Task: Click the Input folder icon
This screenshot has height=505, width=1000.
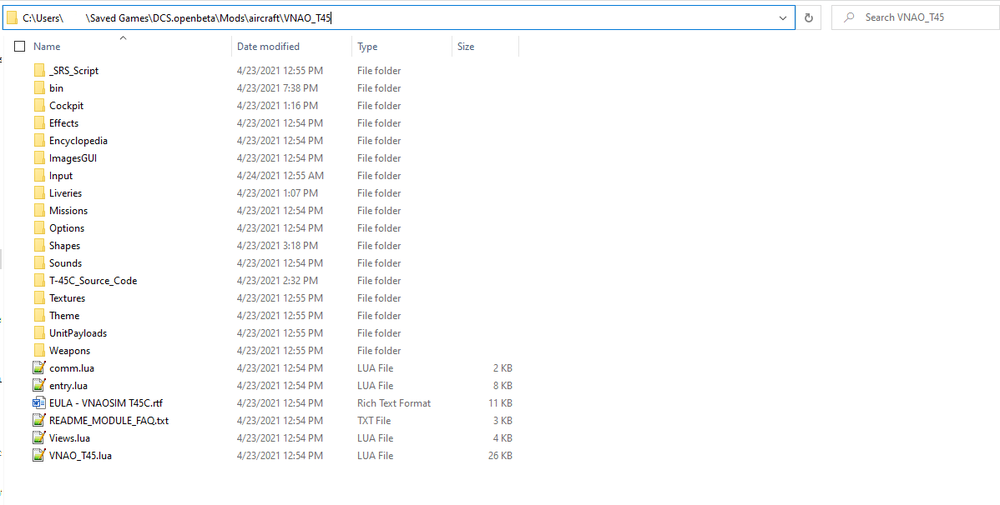Action: pyautogui.click(x=39, y=176)
